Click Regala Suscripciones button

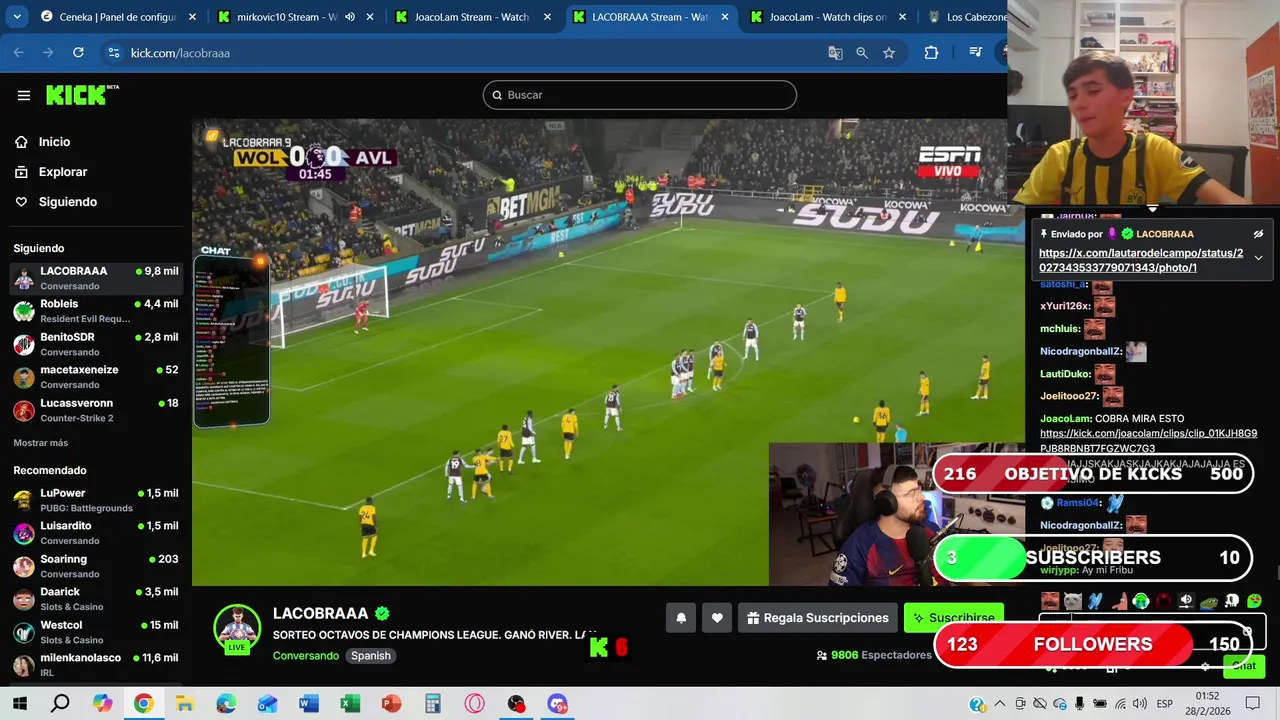point(817,618)
